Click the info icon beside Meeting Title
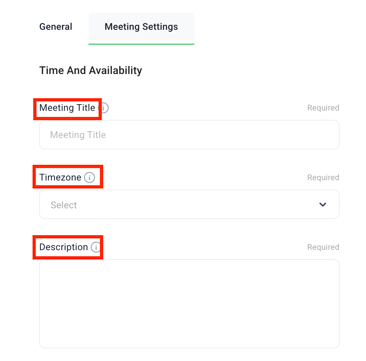Viewport: 366px width, 361px height. click(105, 108)
